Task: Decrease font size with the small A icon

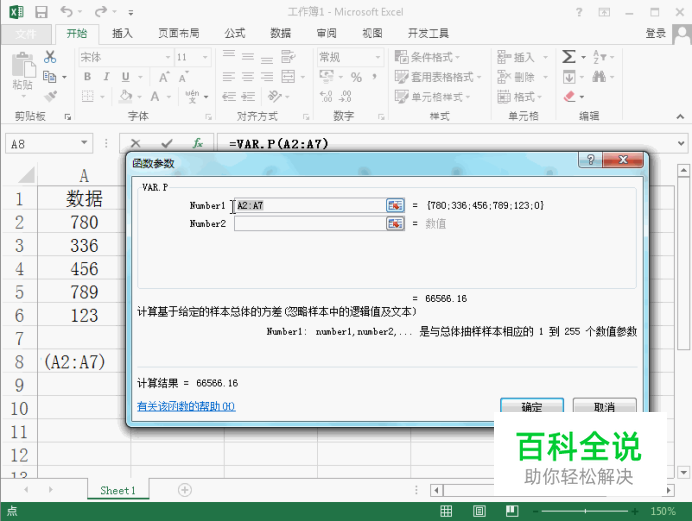Action: (x=183, y=77)
